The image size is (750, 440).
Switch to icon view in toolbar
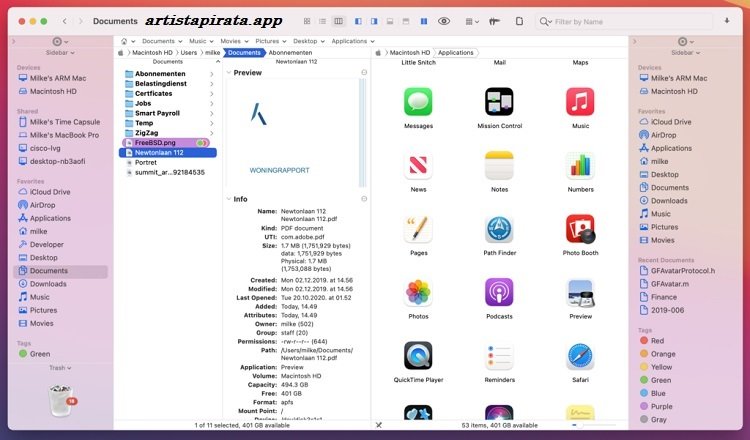pyautogui.click(x=307, y=21)
